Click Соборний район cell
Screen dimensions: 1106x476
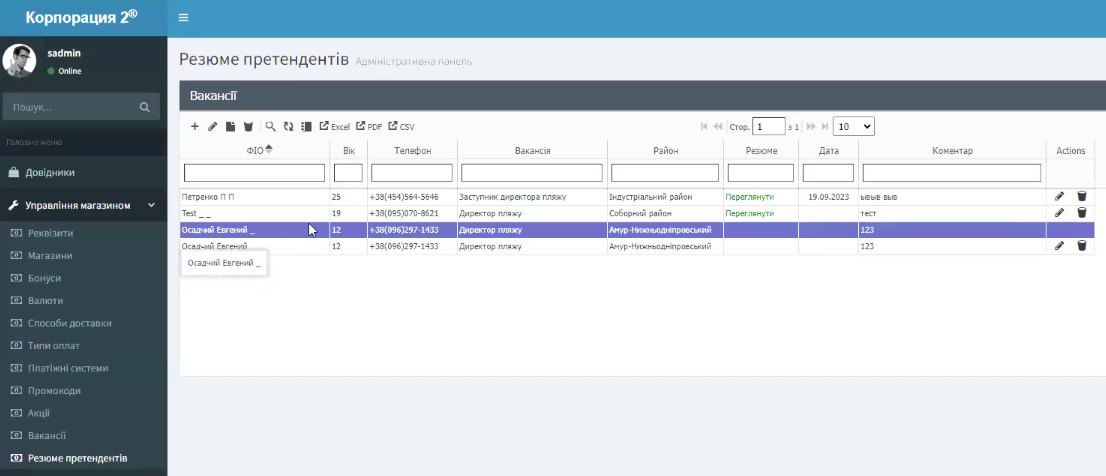tap(664, 213)
